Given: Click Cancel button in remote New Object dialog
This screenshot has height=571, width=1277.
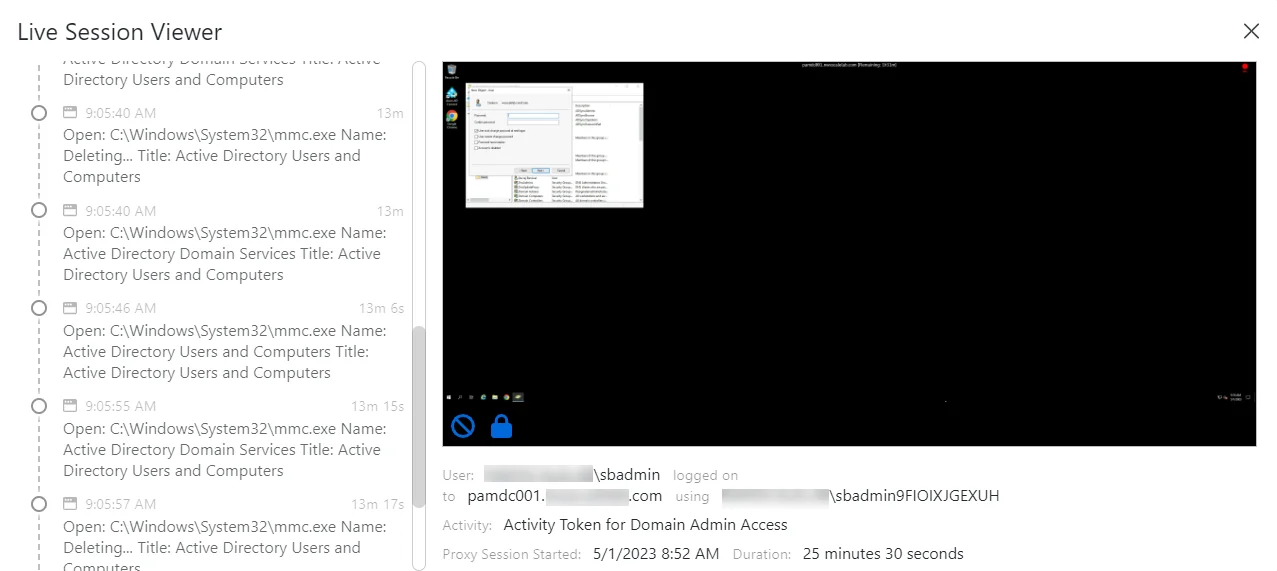Looking at the screenshot, I should (x=561, y=170).
